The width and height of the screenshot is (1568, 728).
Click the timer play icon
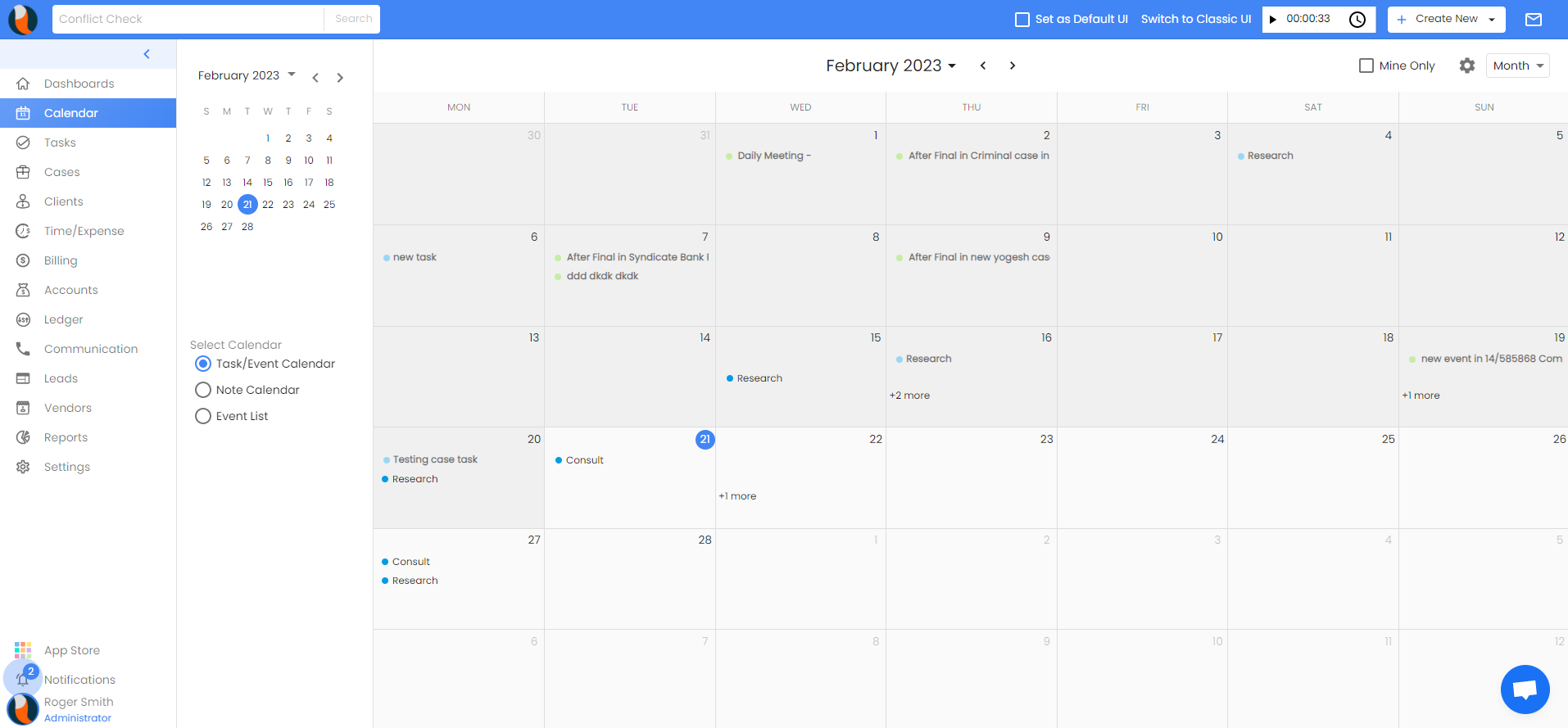coord(1273,20)
